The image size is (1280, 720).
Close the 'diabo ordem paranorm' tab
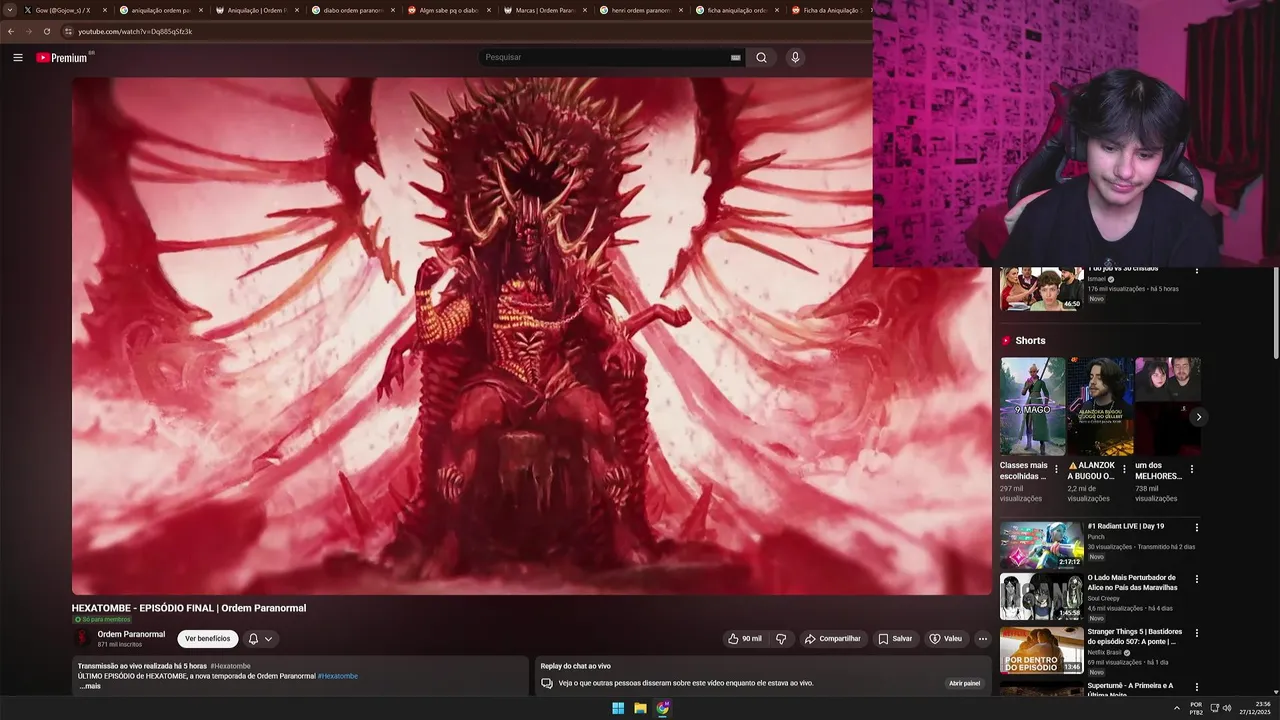pos(392,10)
